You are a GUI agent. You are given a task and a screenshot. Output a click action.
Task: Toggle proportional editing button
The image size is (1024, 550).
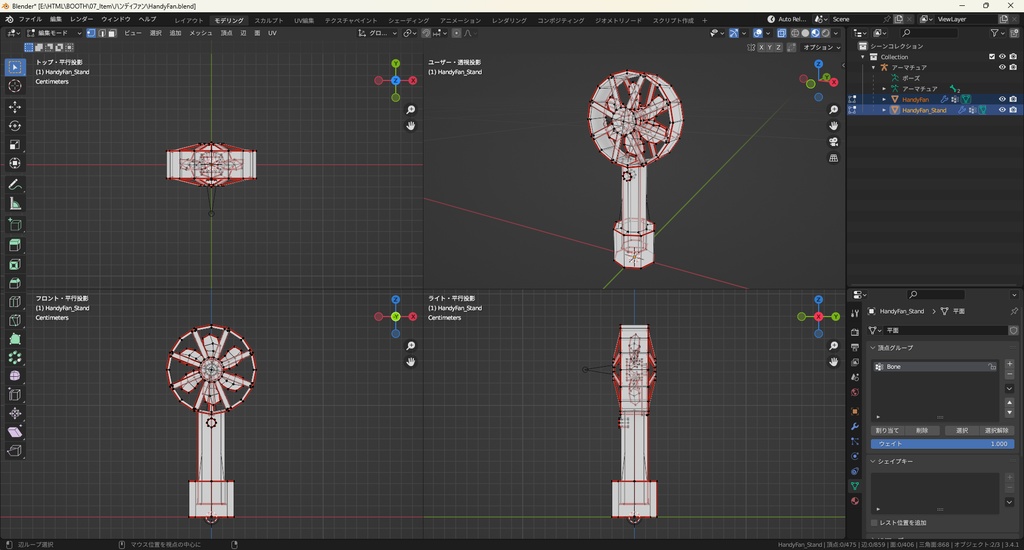pyautogui.click(x=456, y=33)
